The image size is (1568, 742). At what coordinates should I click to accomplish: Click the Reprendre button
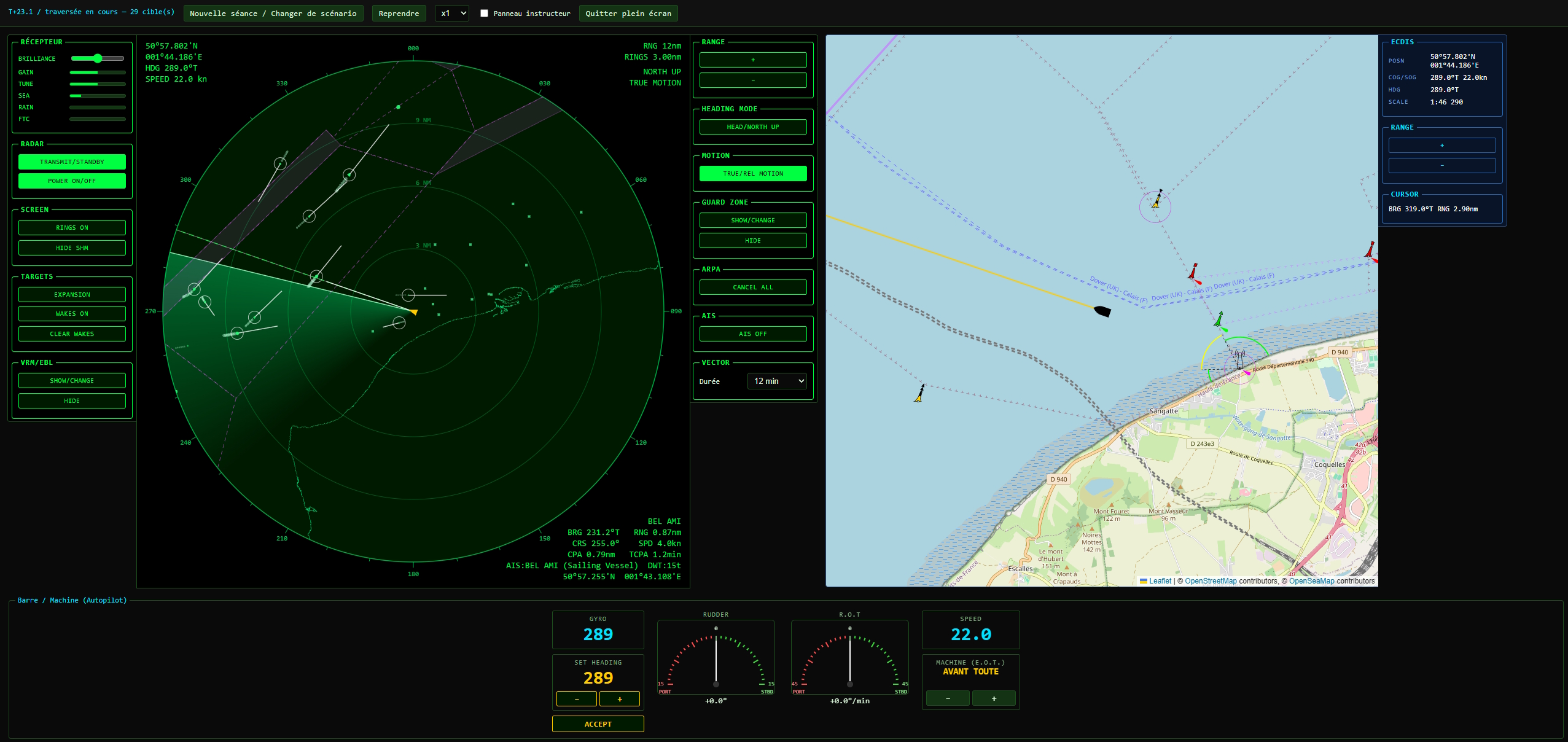(399, 14)
